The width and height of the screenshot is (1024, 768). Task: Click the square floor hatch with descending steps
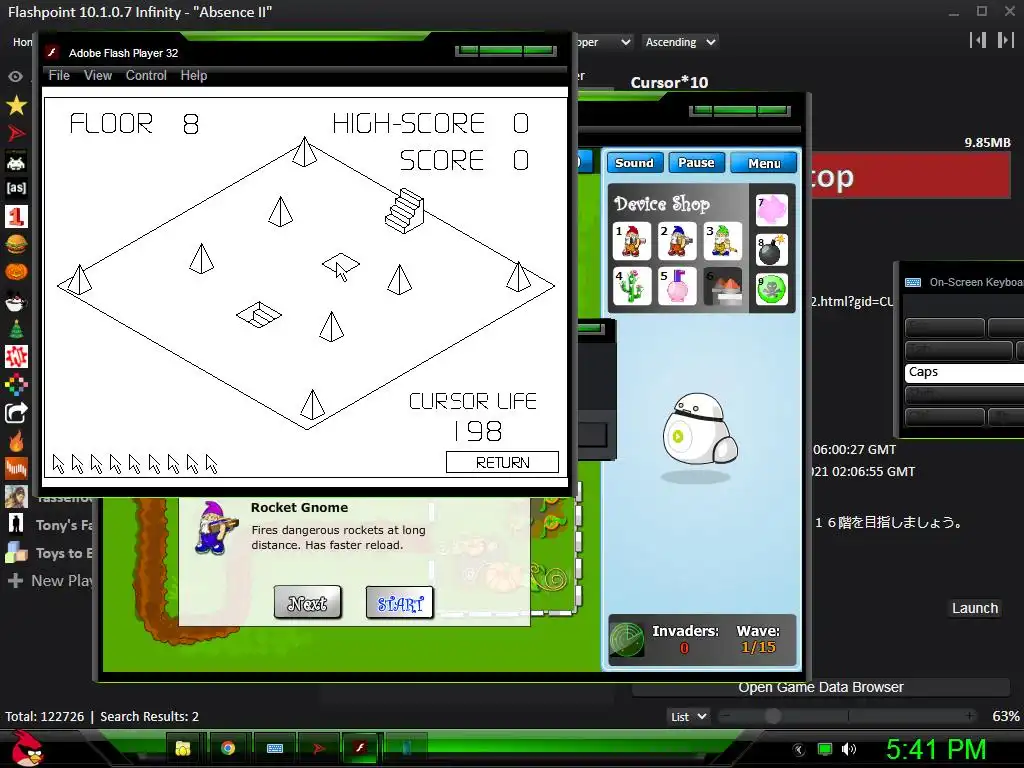tap(259, 314)
